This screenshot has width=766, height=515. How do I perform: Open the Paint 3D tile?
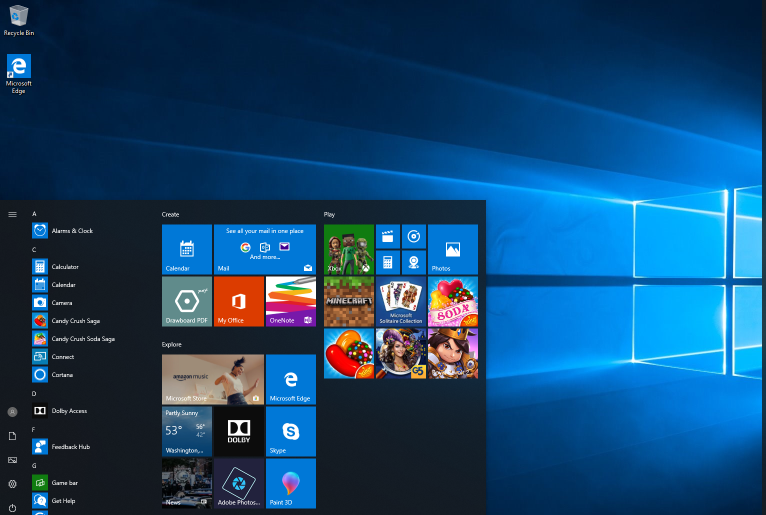(x=290, y=484)
